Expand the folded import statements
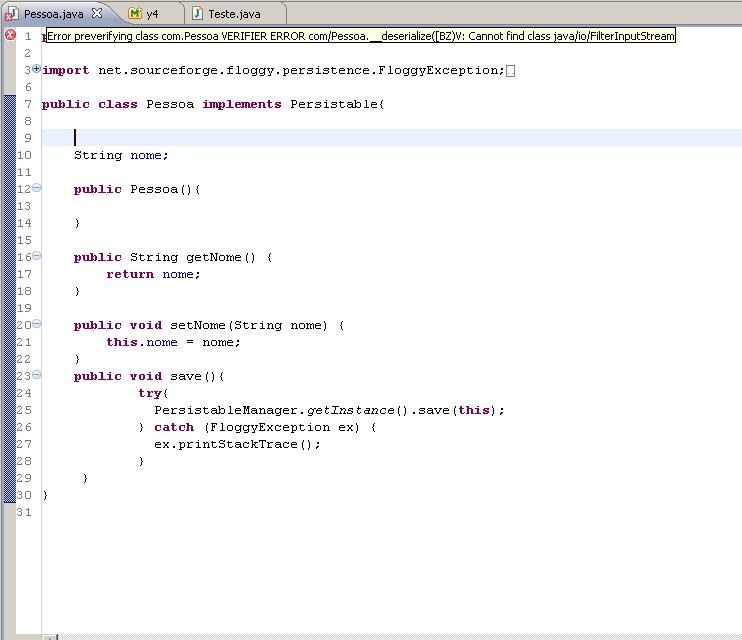The height and width of the screenshot is (640, 742). (x=36, y=69)
